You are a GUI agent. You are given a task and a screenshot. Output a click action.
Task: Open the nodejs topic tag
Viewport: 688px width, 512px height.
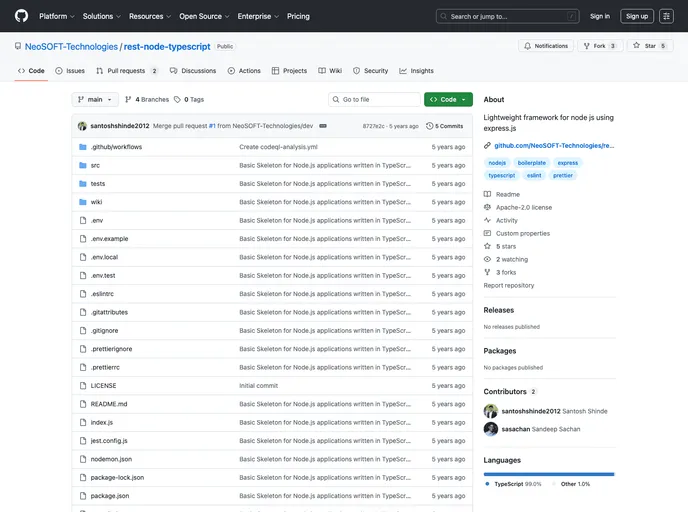tap(497, 162)
